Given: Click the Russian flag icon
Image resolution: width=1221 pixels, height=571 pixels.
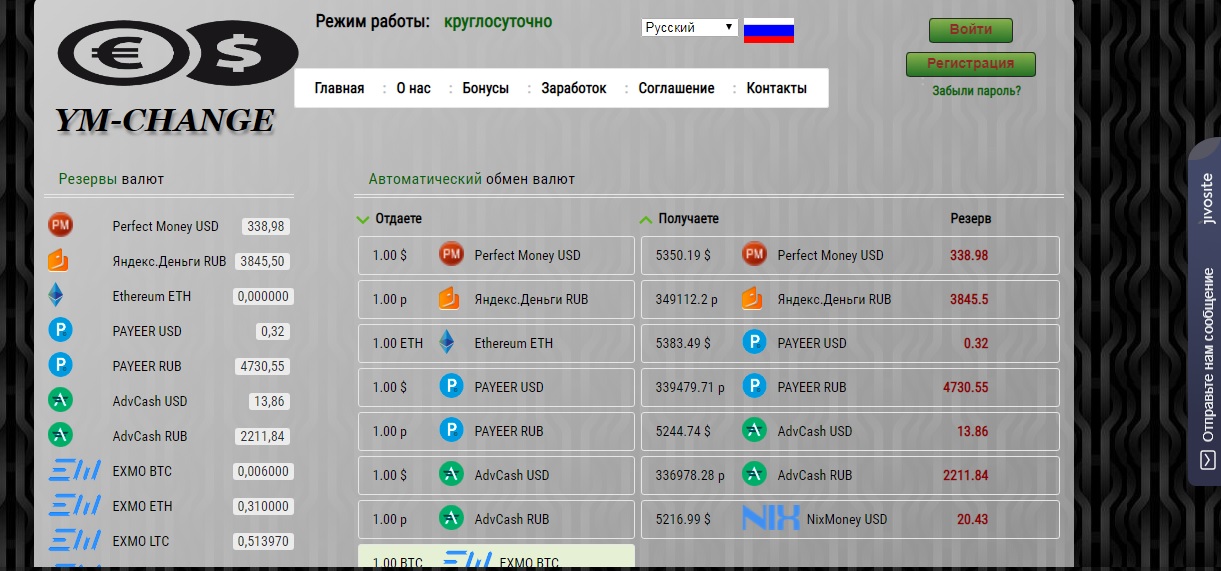Looking at the screenshot, I should point(768,30).
